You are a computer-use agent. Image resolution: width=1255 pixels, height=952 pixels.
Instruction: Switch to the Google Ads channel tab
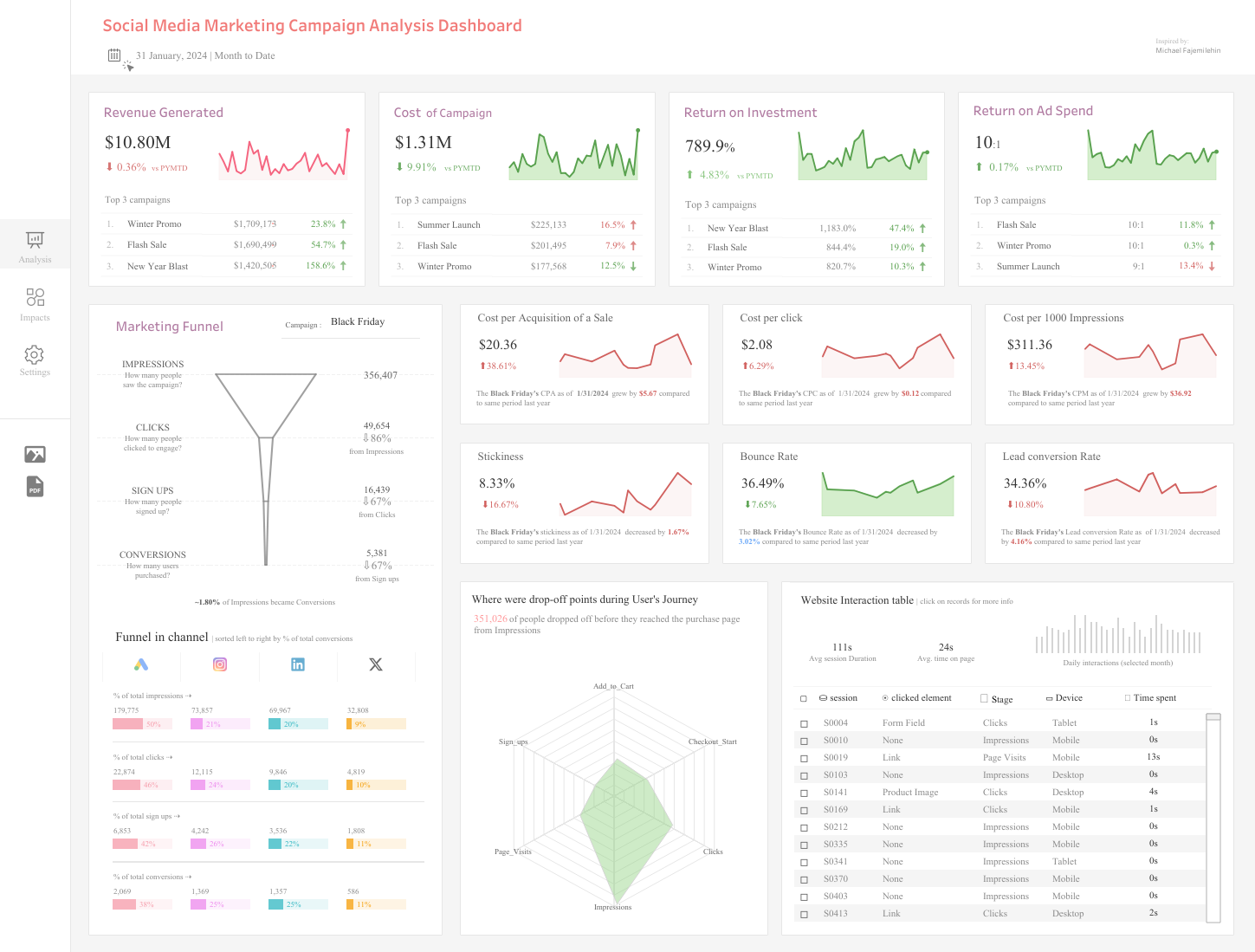click(142, 664)
